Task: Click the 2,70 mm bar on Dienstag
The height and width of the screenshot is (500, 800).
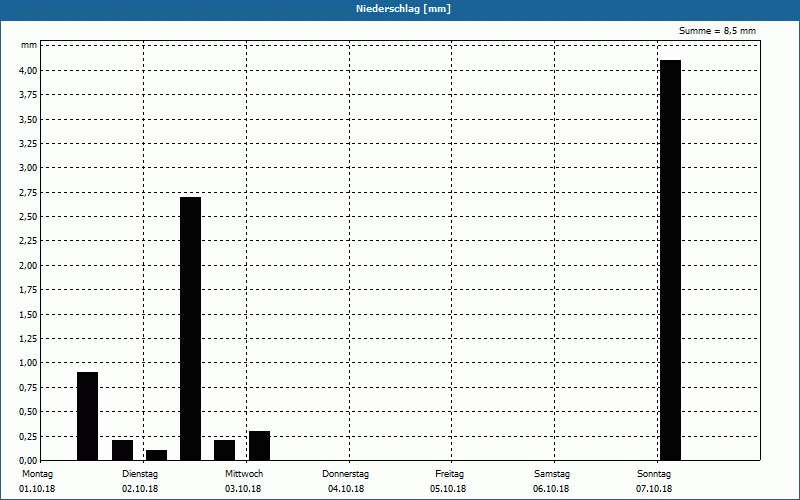Action: coord(190,329)
